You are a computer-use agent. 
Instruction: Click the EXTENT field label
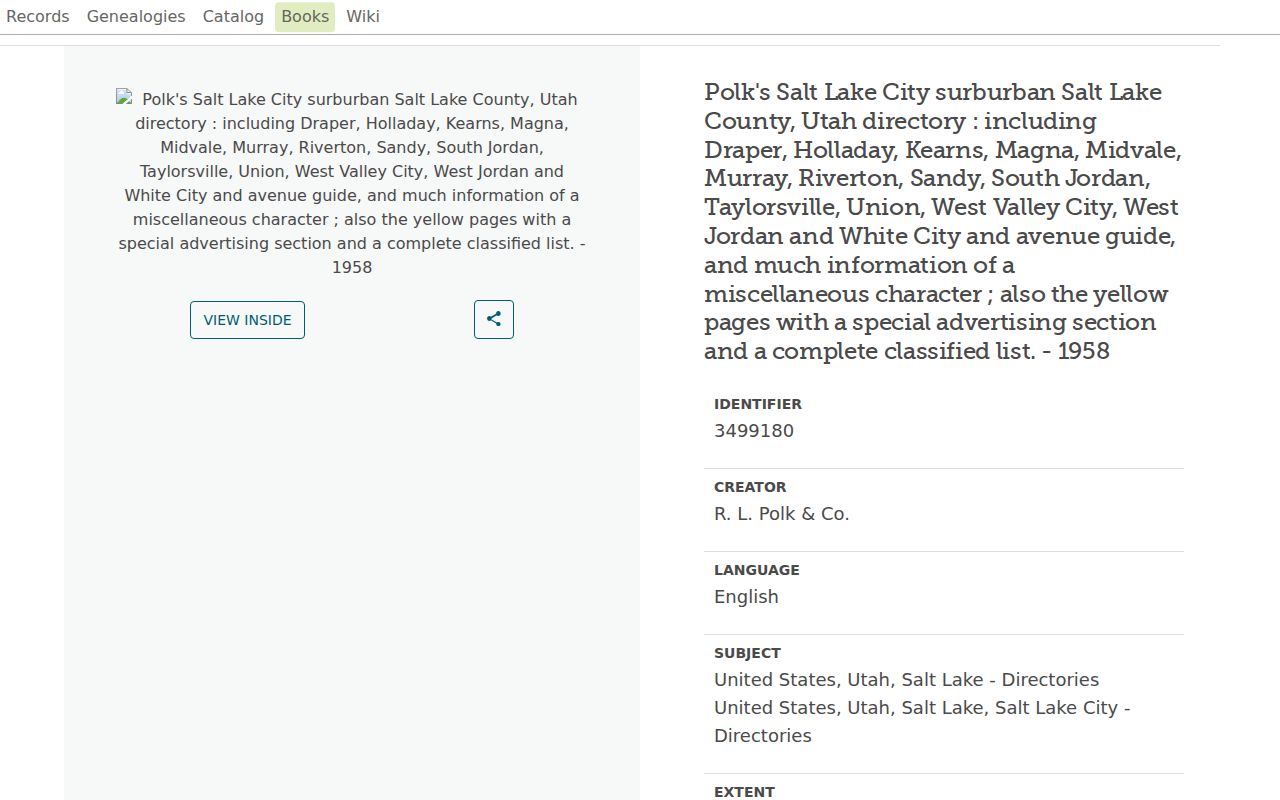(x=744, y=792)
